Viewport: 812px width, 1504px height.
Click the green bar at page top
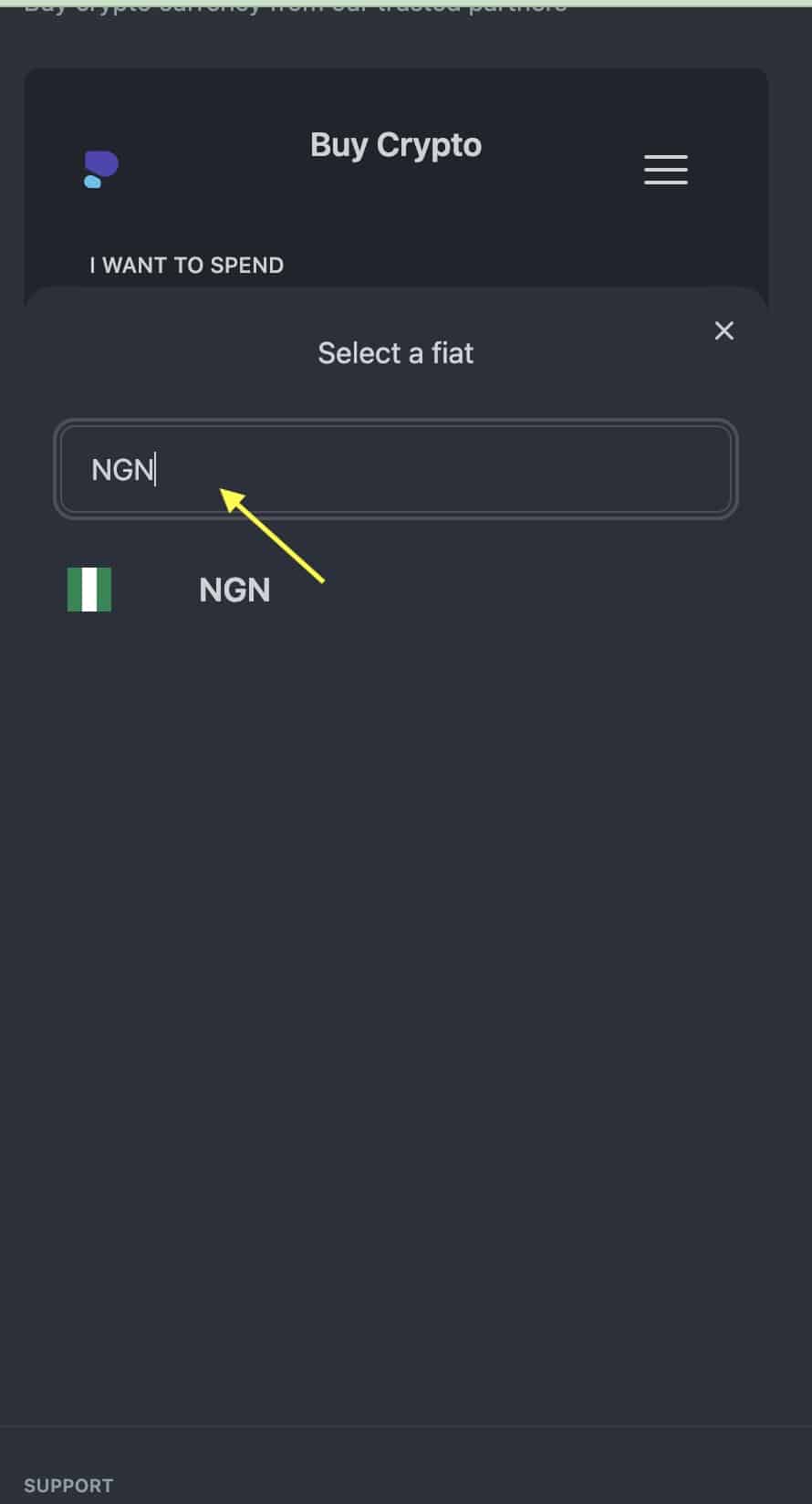(406, 2)
